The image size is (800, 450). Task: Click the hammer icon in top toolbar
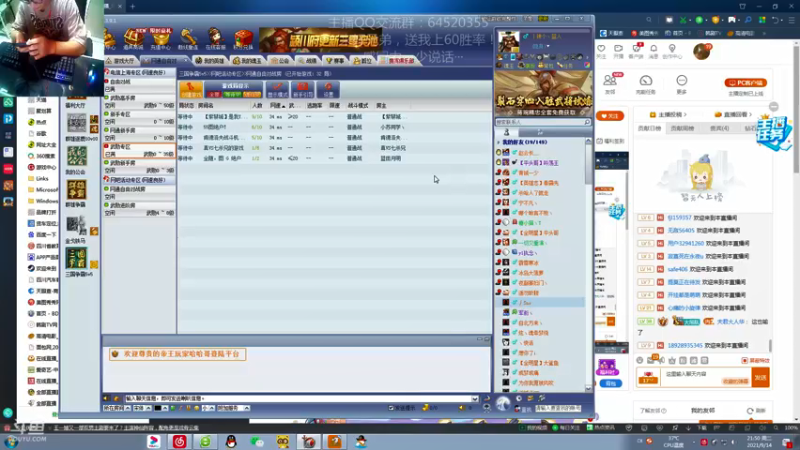click(x=188, y=39)
